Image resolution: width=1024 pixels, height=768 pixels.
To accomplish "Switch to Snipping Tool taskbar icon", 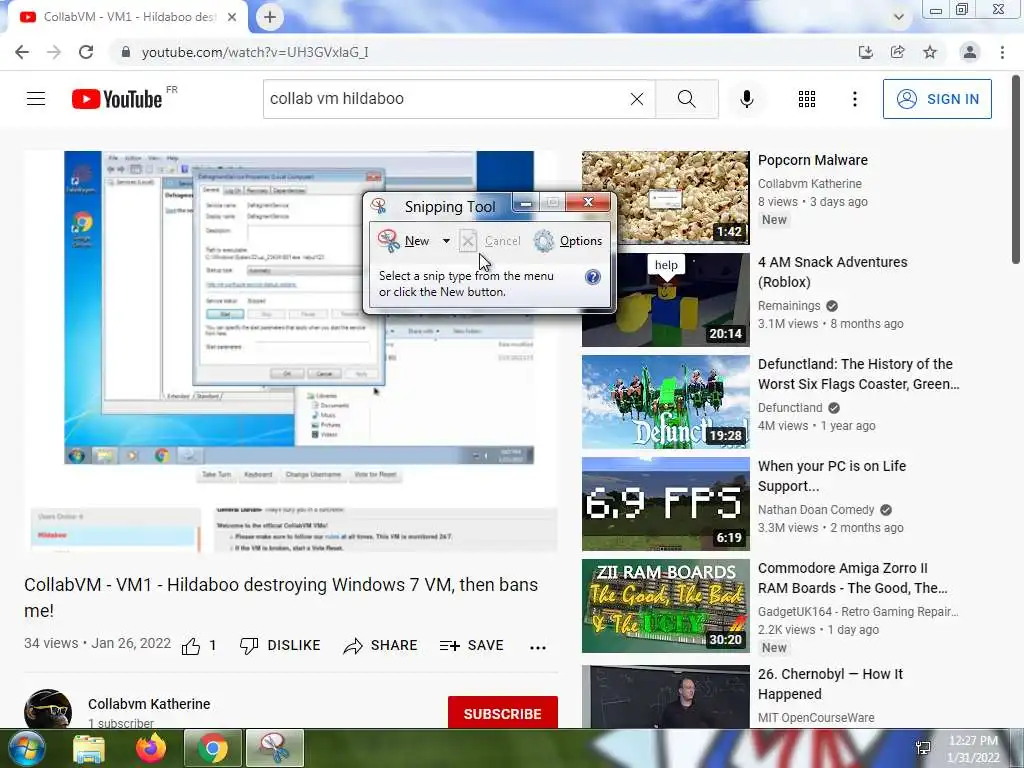I will pyautogui.click(x=275, y=748).
